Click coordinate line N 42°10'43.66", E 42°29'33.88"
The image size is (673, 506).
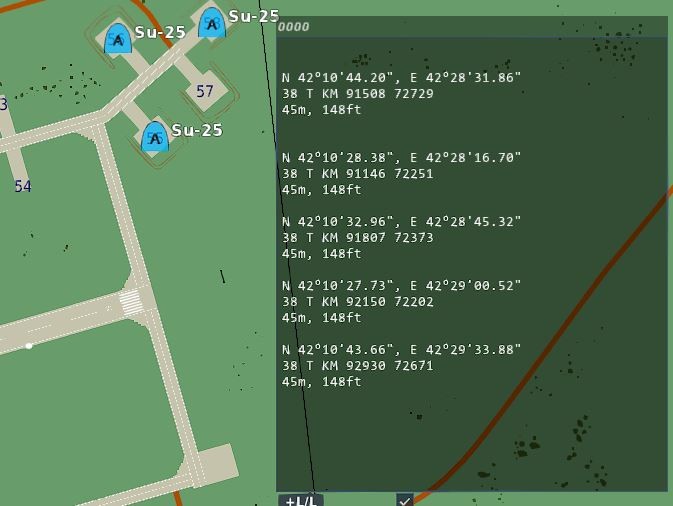tap(401, 350)
